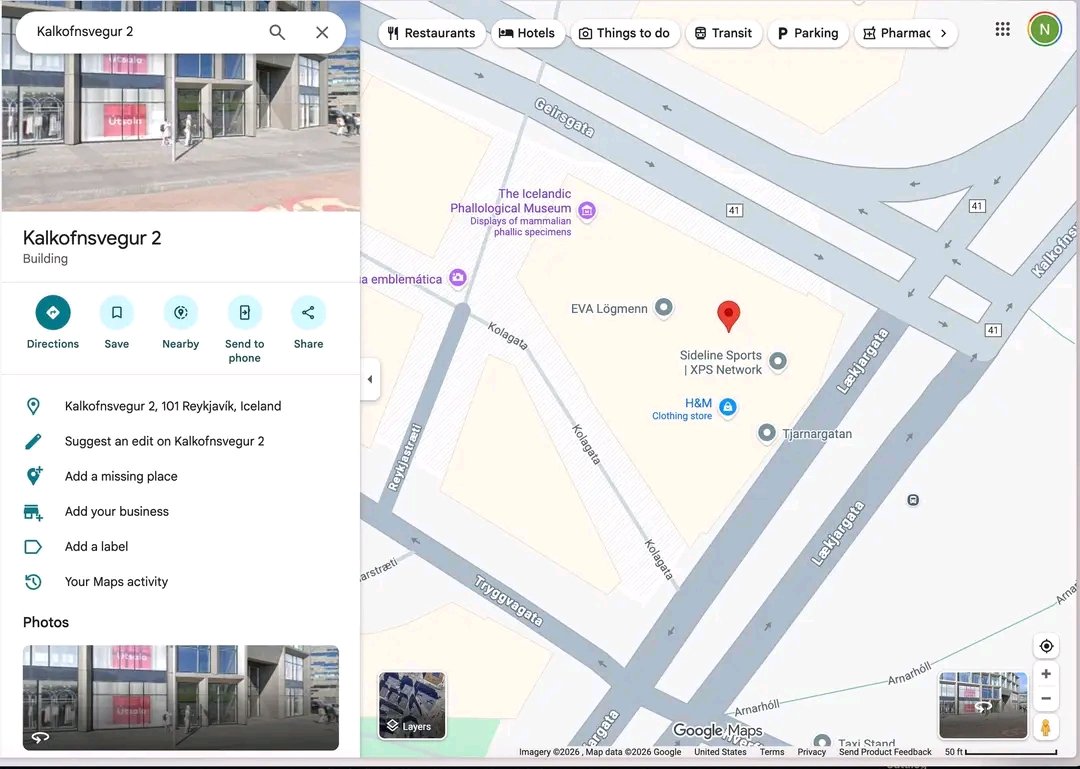Viewport: 1080px width, 769px height.
Task: Click Add a label
Action: tap(96, 546)
